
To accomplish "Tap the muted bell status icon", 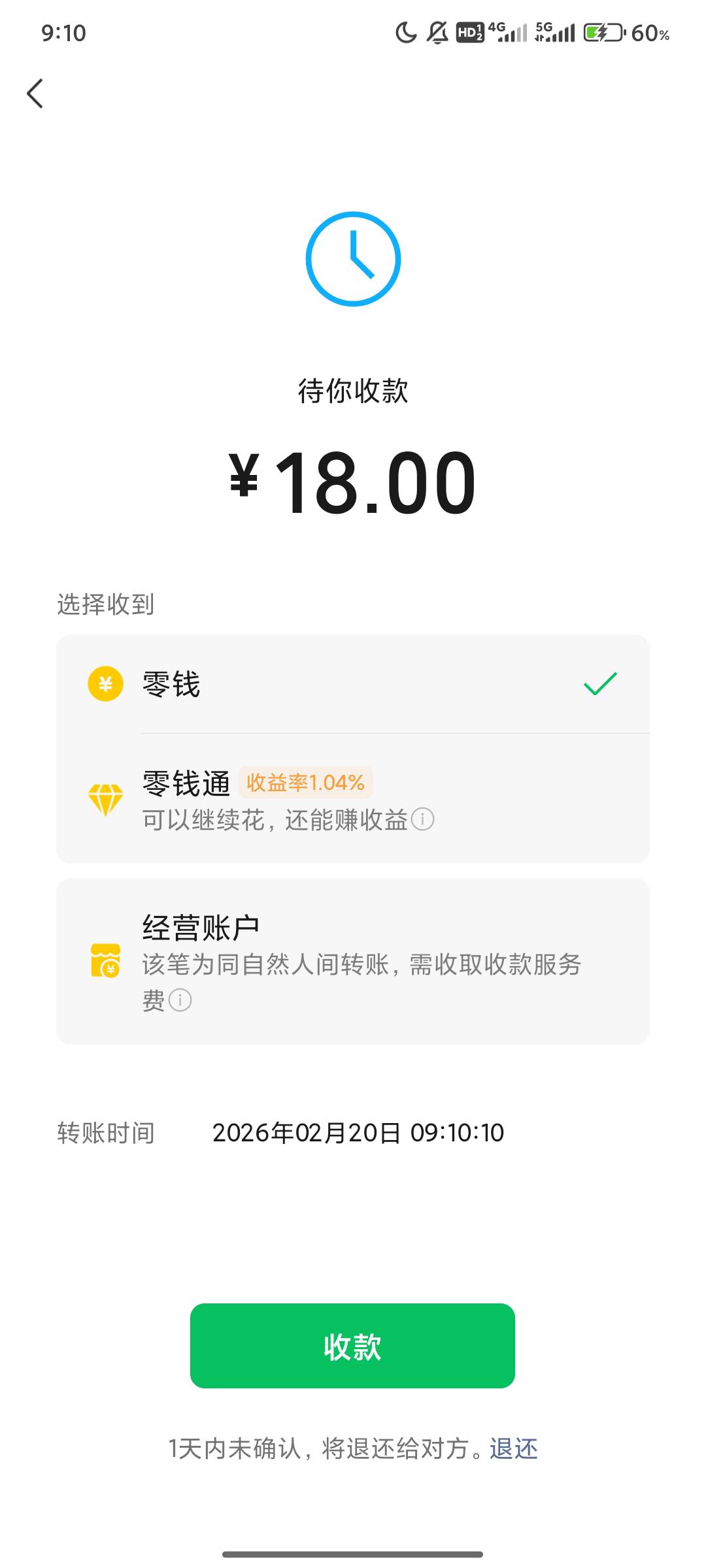I will tap(437, 33).
